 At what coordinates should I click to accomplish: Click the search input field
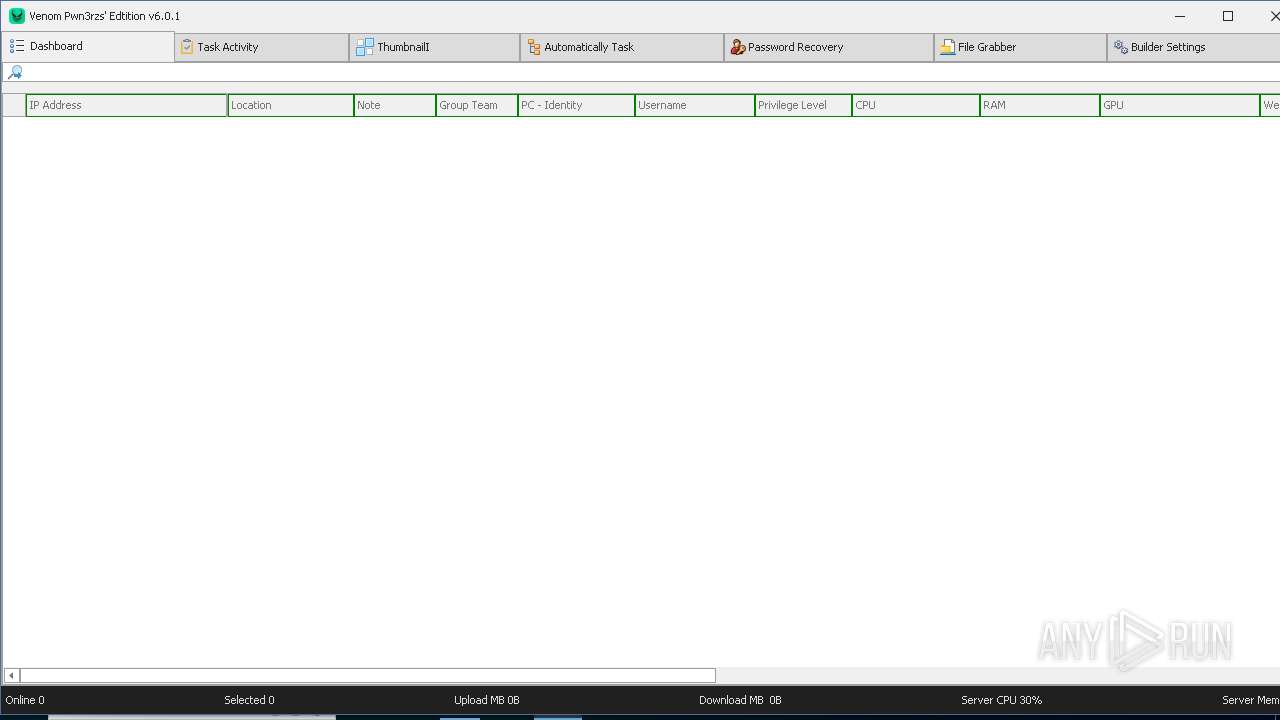click(650, 72)
